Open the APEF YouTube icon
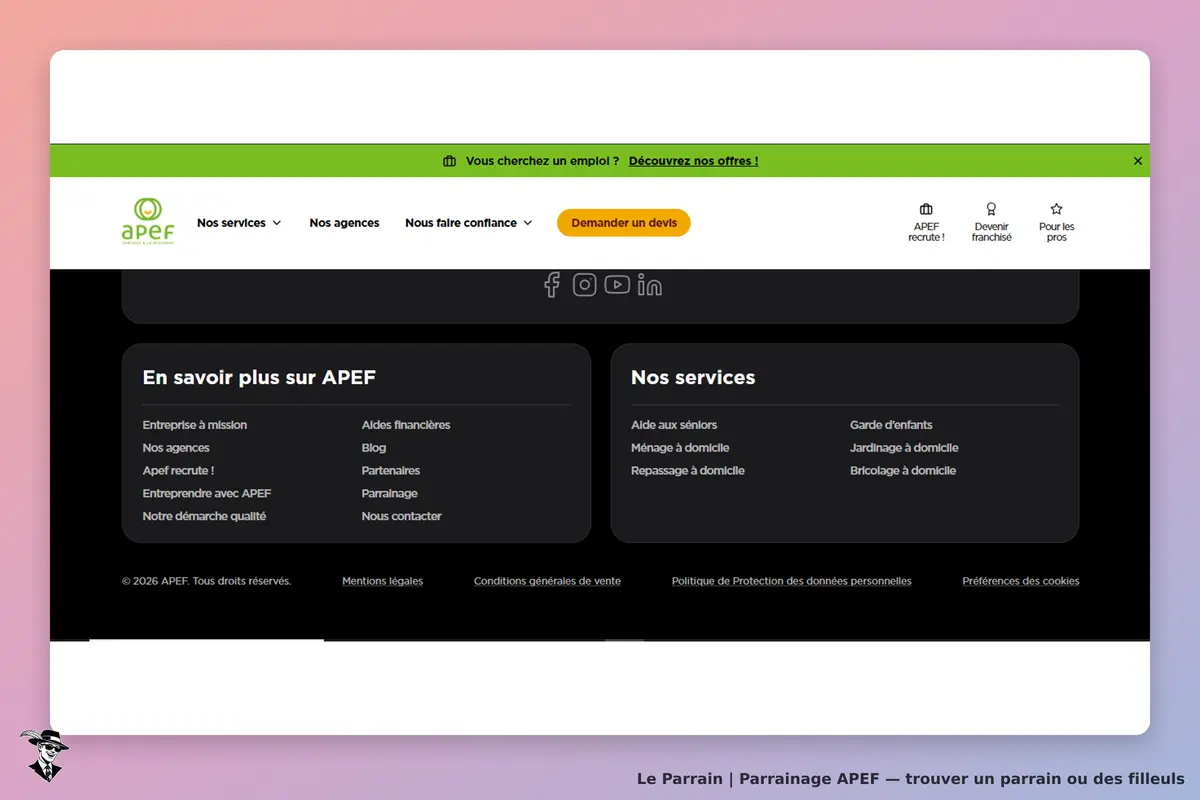1200x800 pixels. pos(617,285)
